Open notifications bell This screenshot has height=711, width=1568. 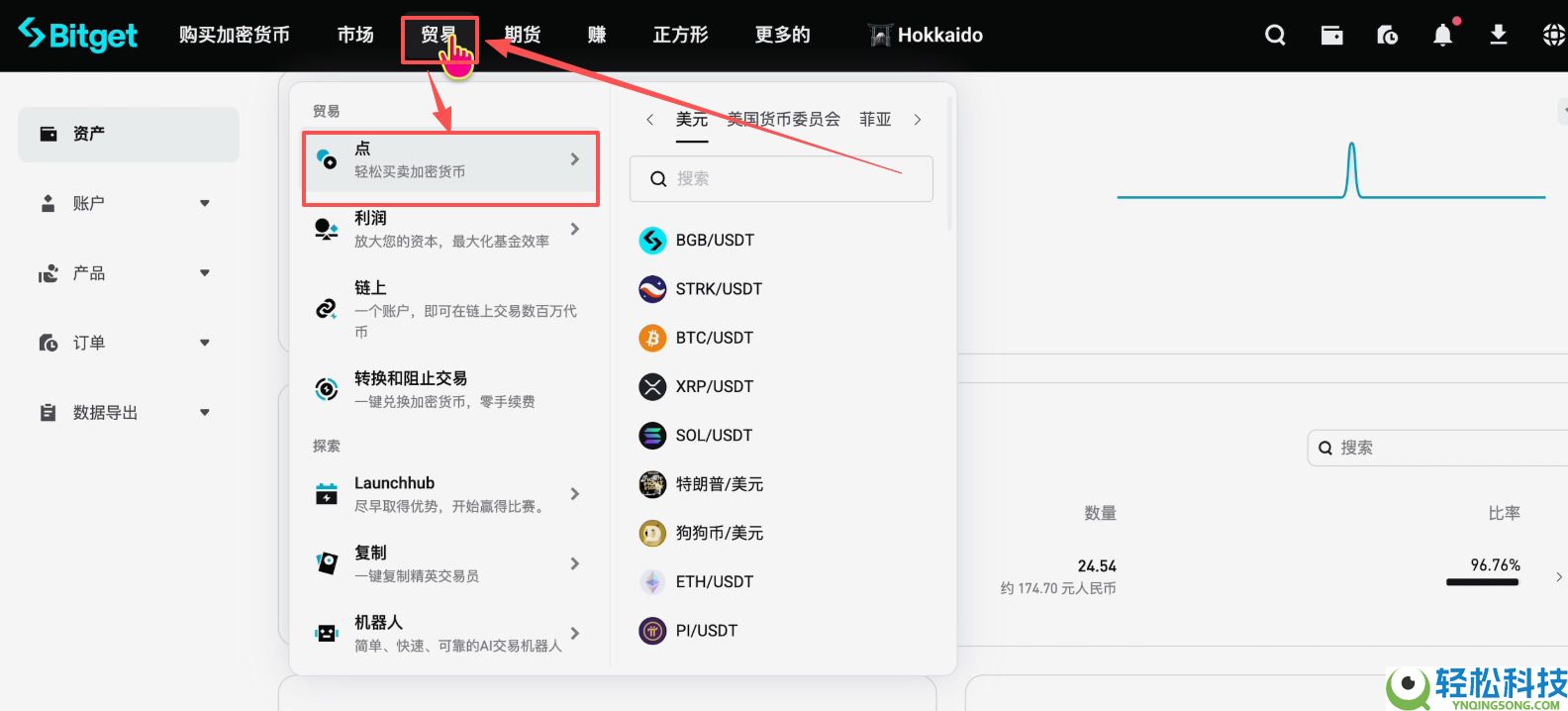click(1443, 36)
